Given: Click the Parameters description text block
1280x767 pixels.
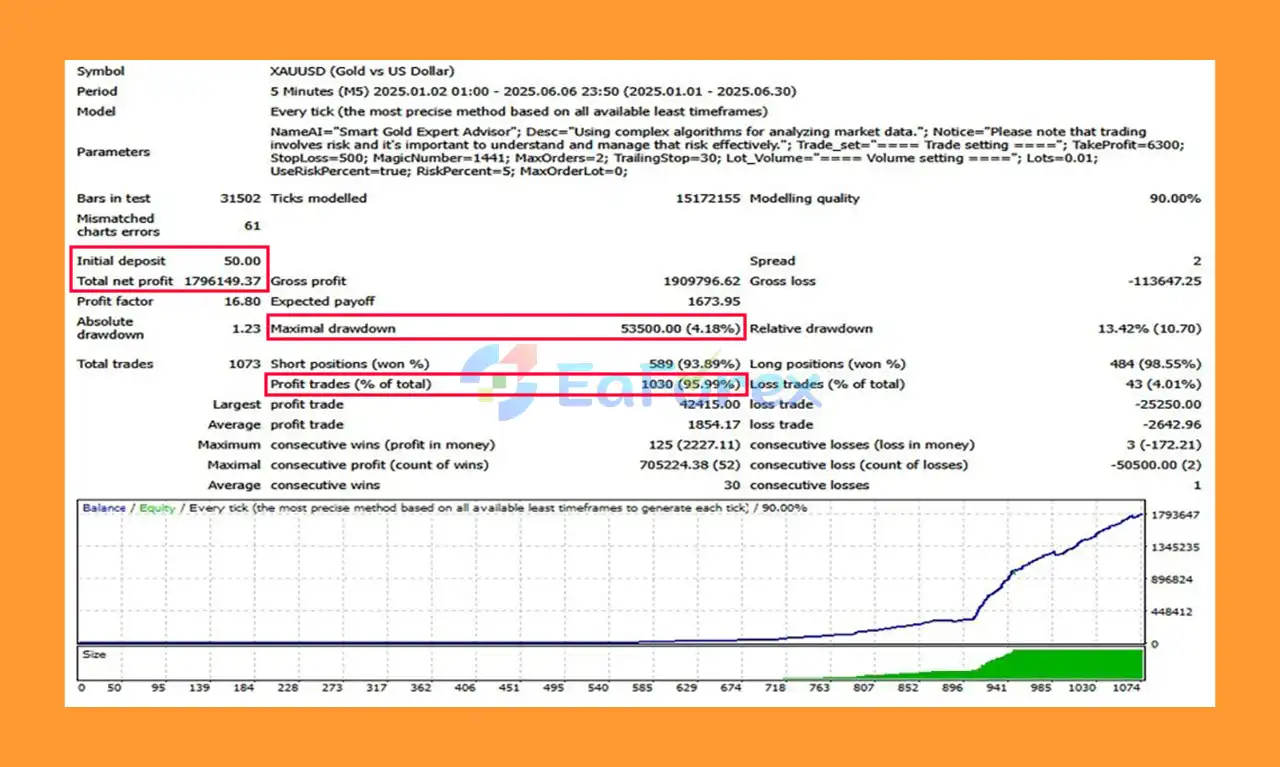Looking at the screenshot, I should click(x=728, y=151).
